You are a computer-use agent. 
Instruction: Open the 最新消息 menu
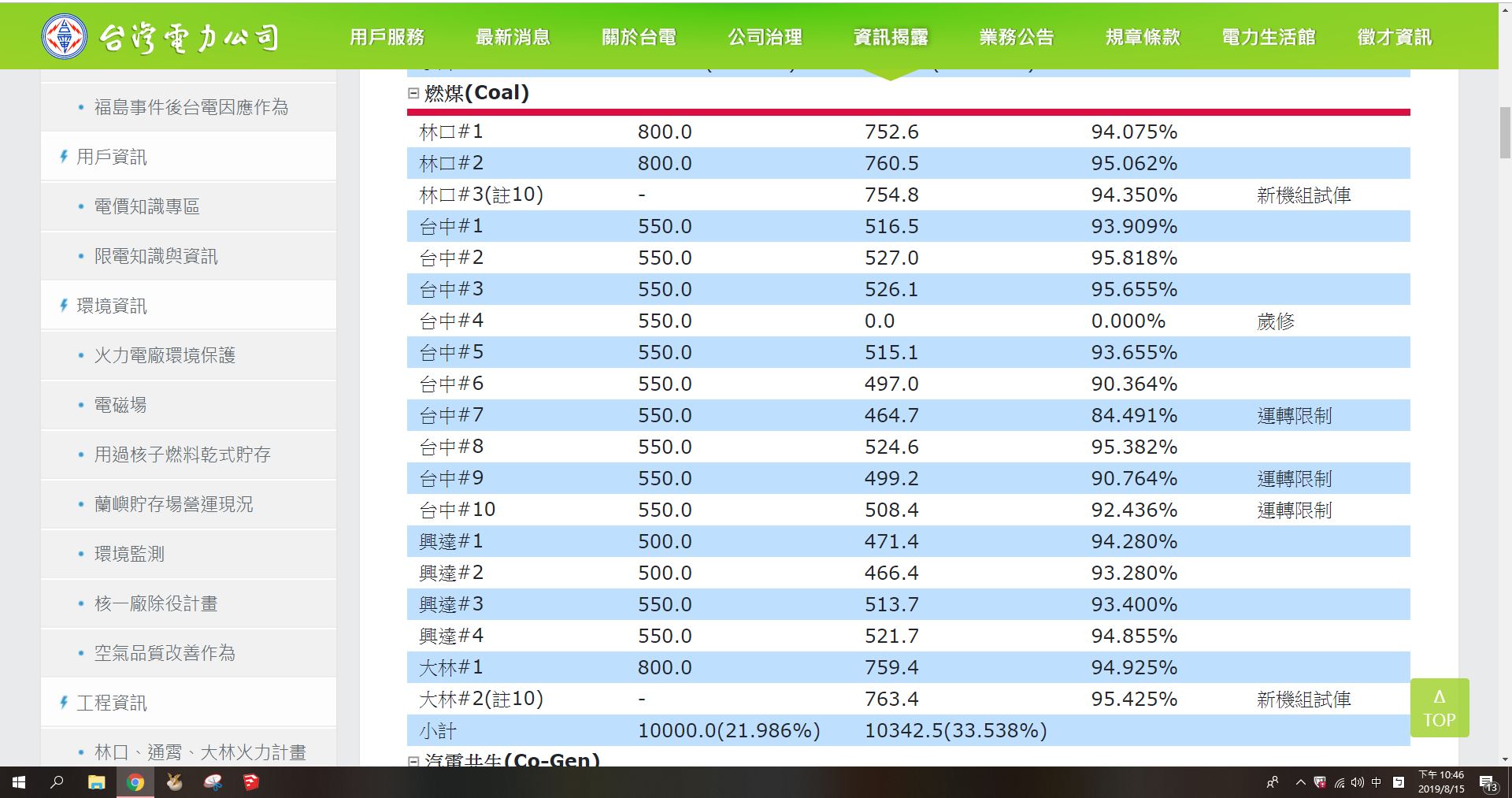coord(513,37)
